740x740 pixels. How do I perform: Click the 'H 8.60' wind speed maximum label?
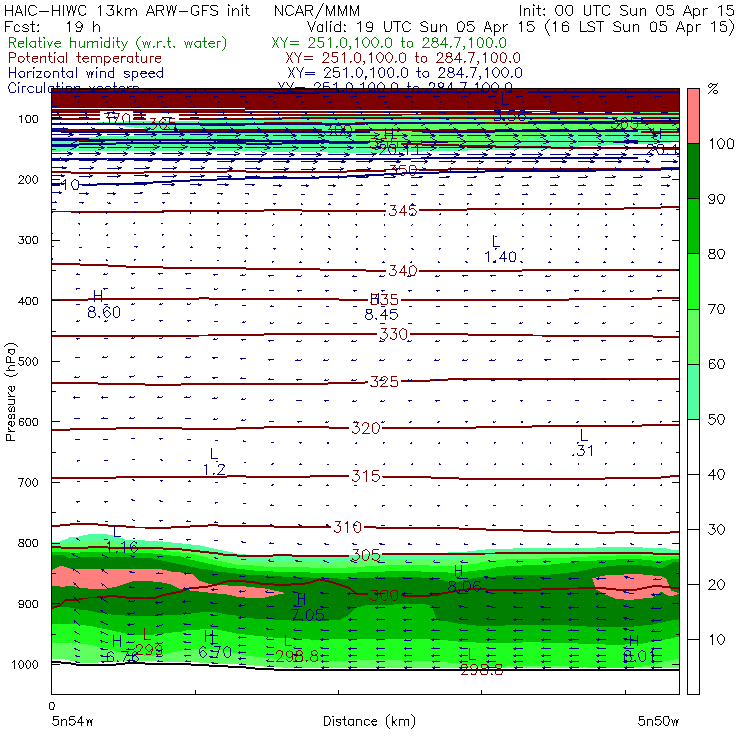click(104, 305)
